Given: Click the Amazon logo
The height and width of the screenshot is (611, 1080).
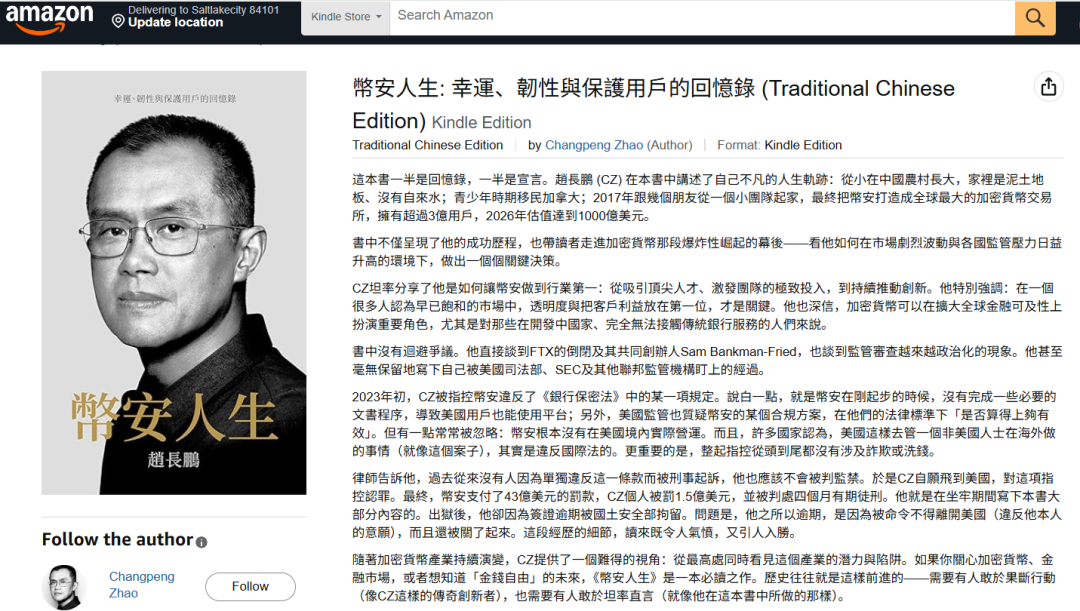Looking at the screenshot, I should pos(49,18).
